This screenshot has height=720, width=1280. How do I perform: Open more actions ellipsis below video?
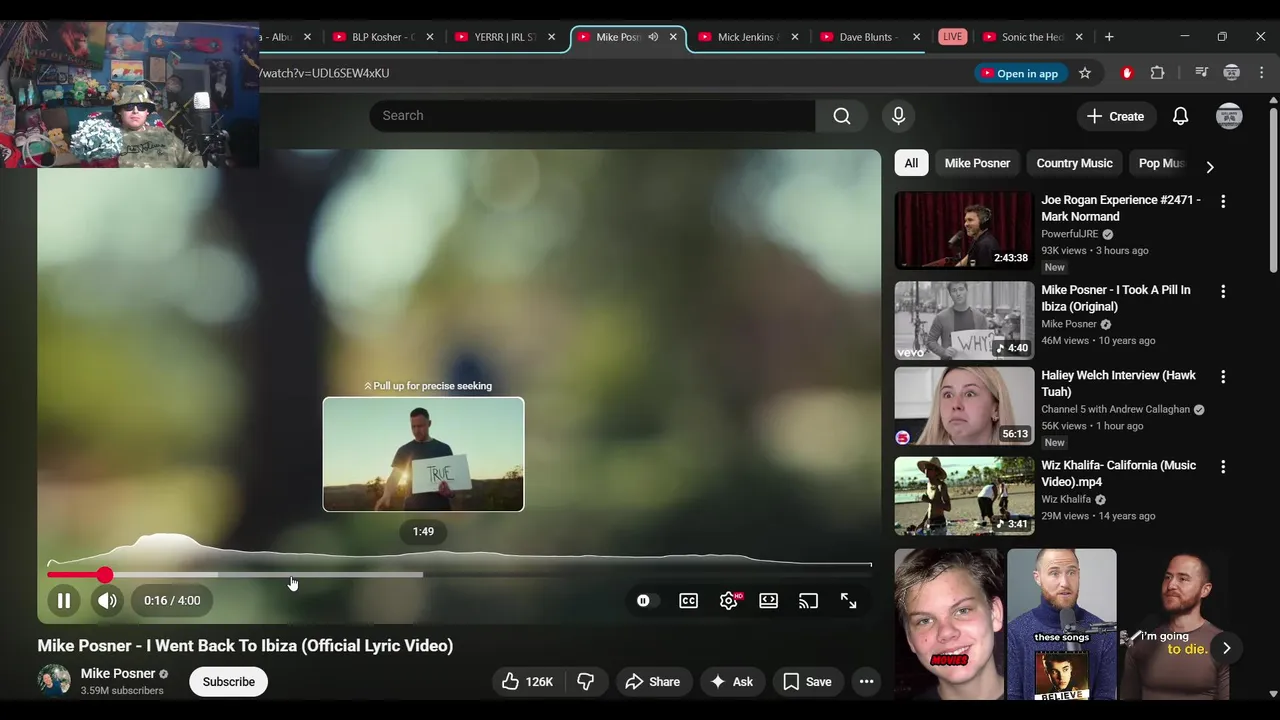tap(866, 682)
